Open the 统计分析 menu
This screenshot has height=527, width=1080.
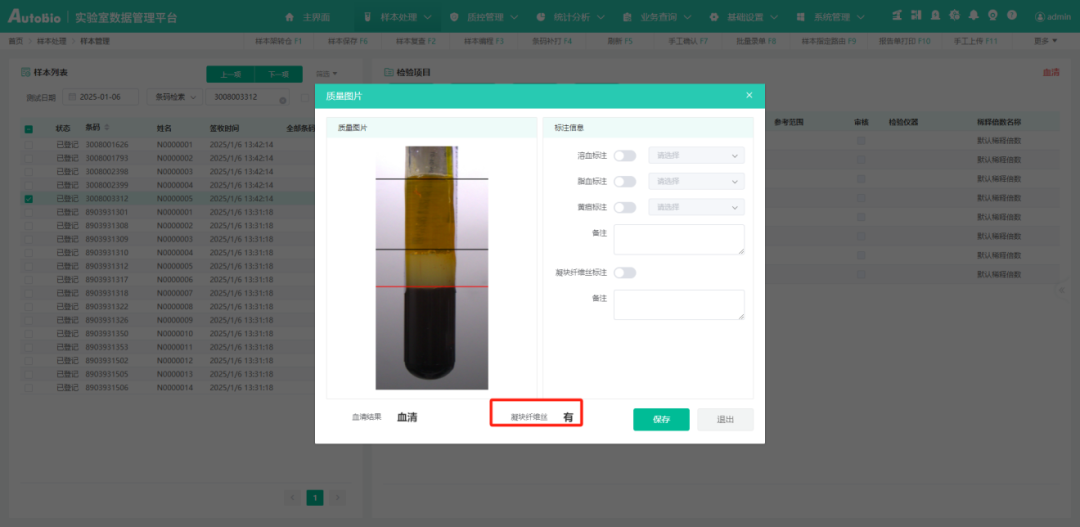click(x=571, y=17)
